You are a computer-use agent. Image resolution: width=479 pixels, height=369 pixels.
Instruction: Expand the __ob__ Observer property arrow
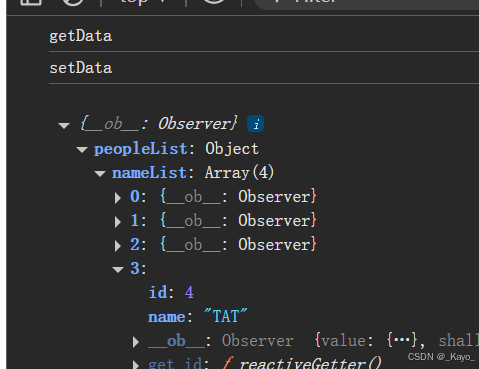click(136, 342)
